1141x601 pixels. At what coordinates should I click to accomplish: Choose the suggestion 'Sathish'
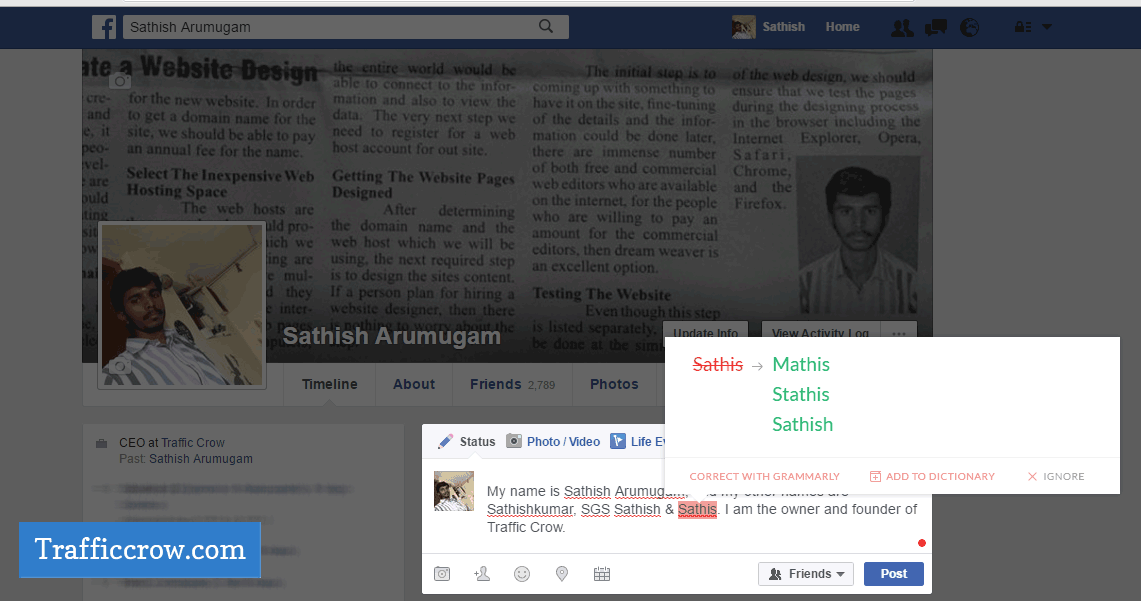coord(803,424)
